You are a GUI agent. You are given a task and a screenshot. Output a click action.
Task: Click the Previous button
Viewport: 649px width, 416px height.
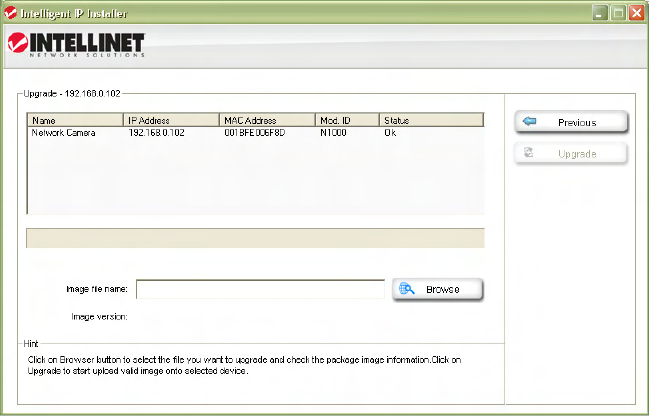point(571,122)
